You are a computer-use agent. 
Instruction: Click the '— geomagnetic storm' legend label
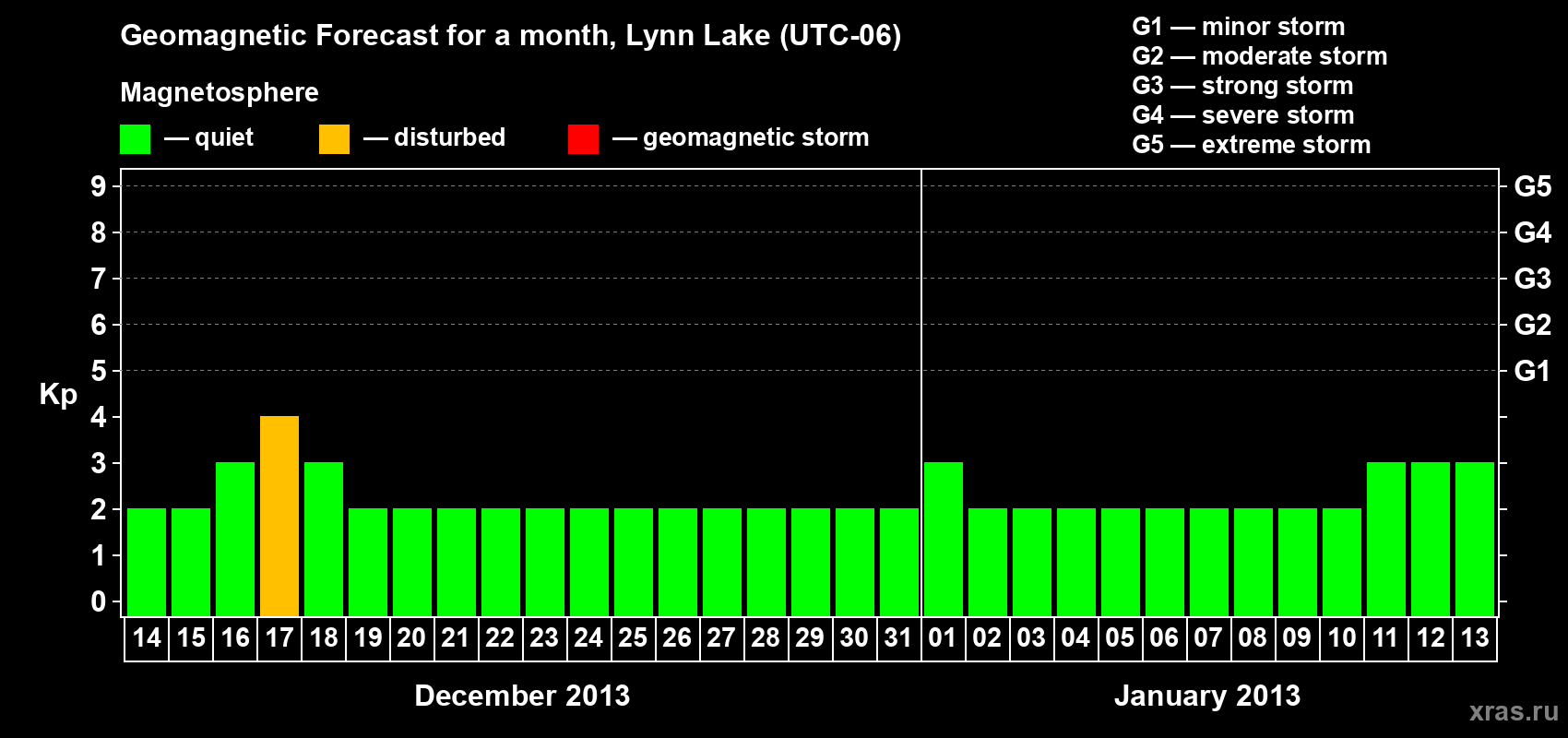pos(741,138)
